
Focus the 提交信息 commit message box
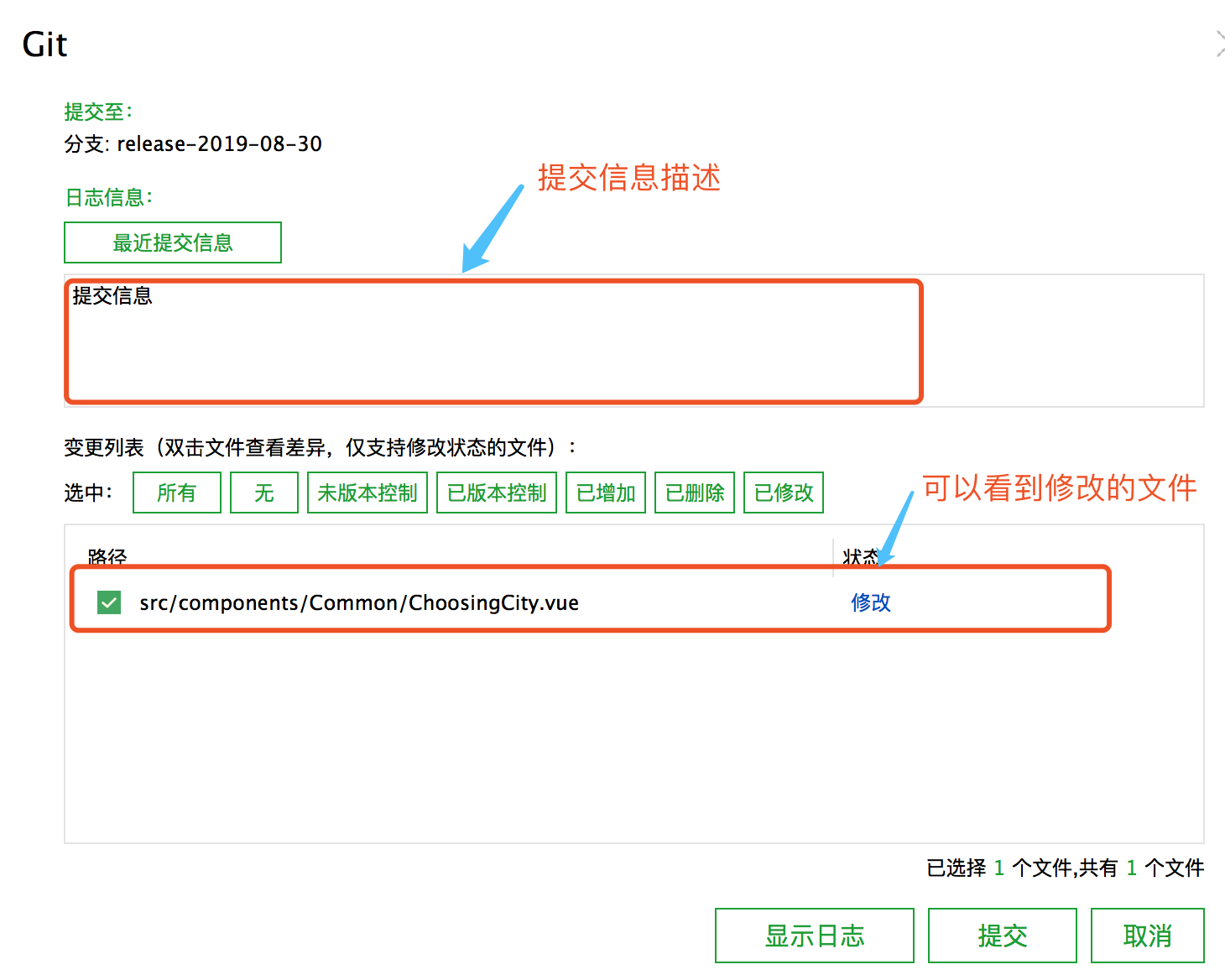click(634, 341)
